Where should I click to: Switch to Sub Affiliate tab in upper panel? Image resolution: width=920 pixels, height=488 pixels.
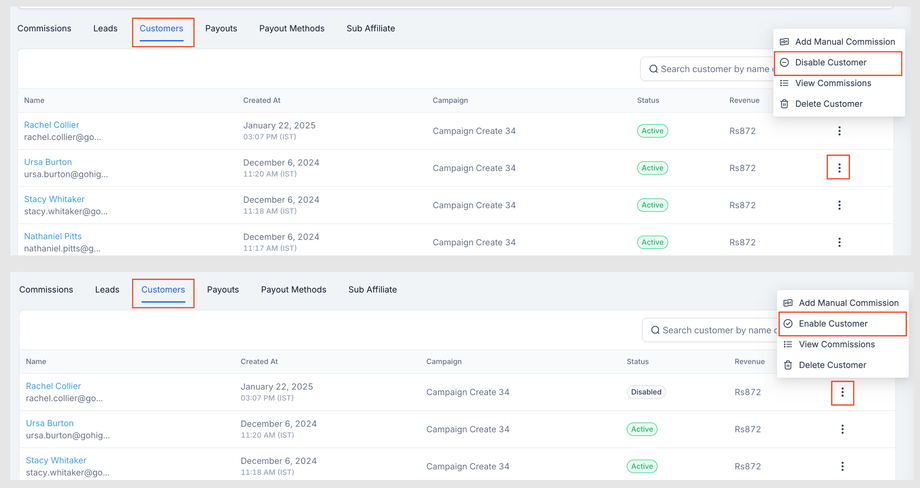[371, 29]
